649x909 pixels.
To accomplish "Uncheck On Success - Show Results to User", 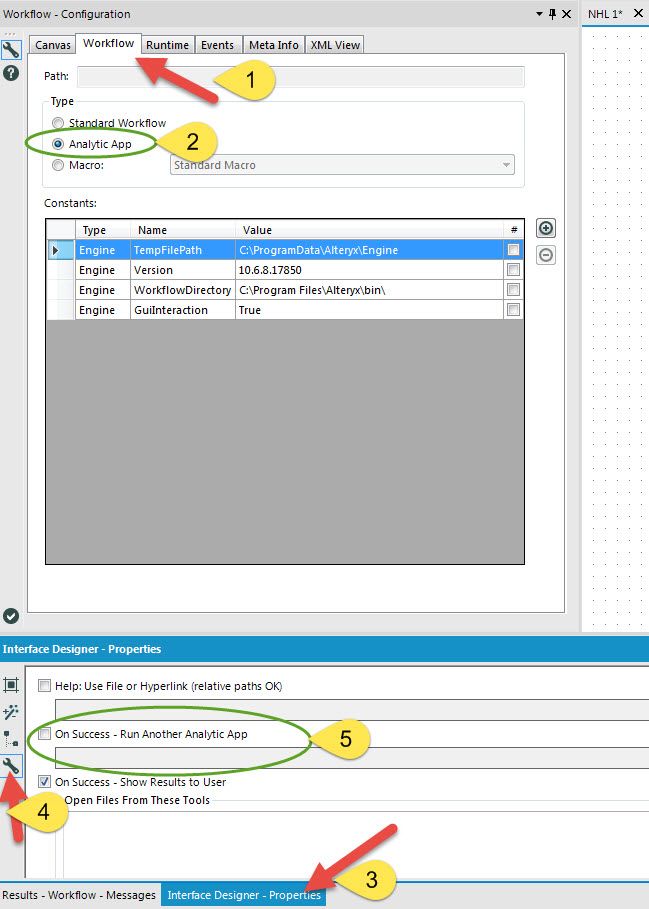I will pyautogui.click(x=45, y=781).
